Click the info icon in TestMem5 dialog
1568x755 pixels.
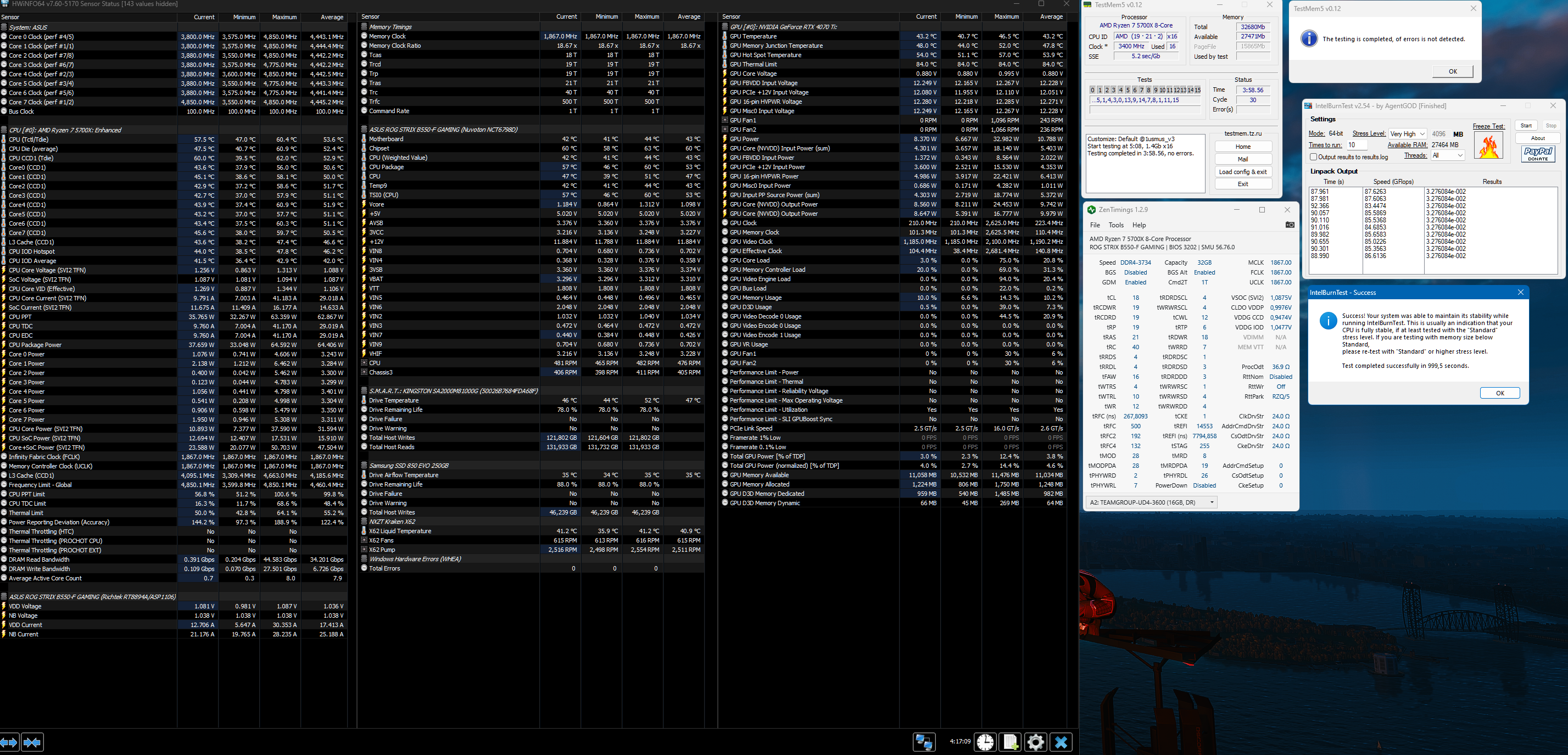[x=1309, y=39]
